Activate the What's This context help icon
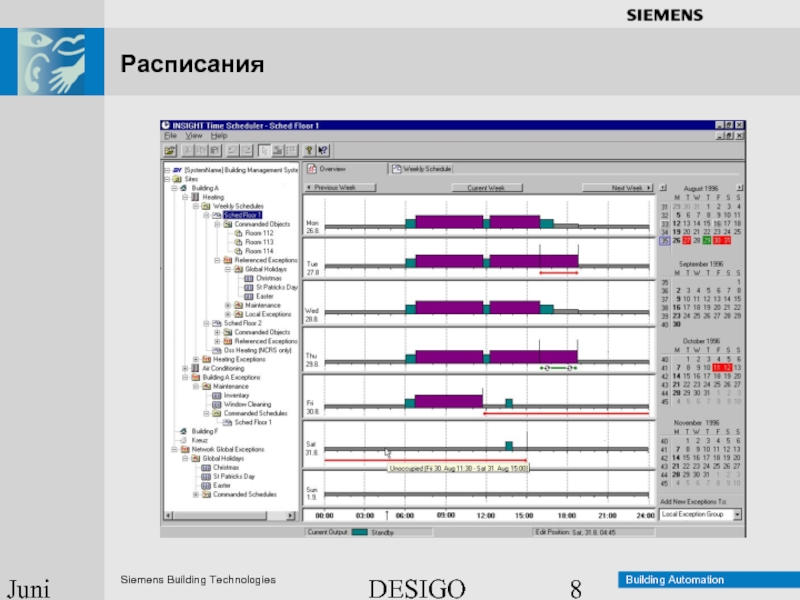Image resolution: width=800 pixels, height=600 pixels. [x=324, y=150]
